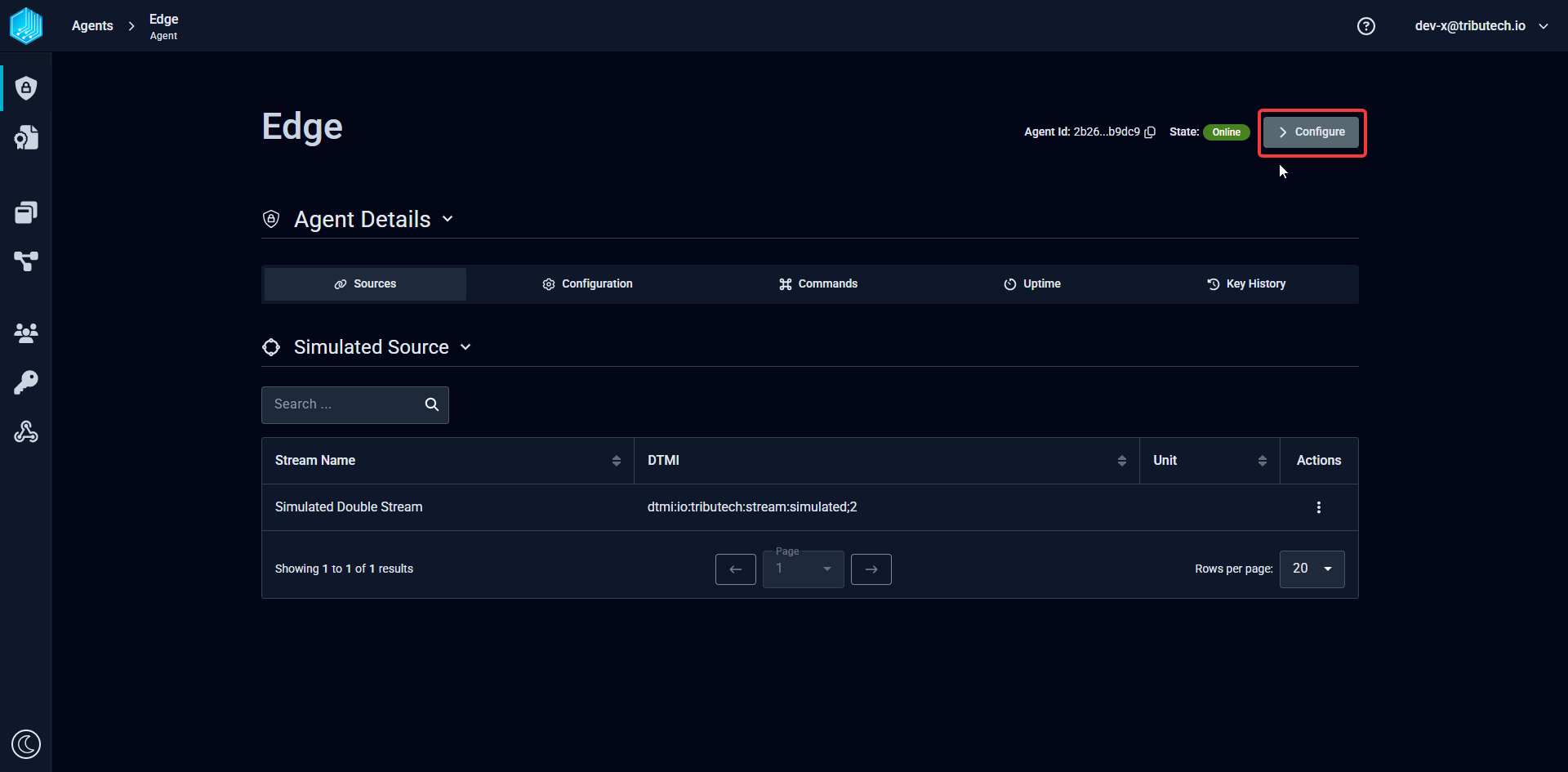Viewport: 1568px width, 772px height.
Task: Sort by Unit column arrows
Action: [x=1263, y=461]
